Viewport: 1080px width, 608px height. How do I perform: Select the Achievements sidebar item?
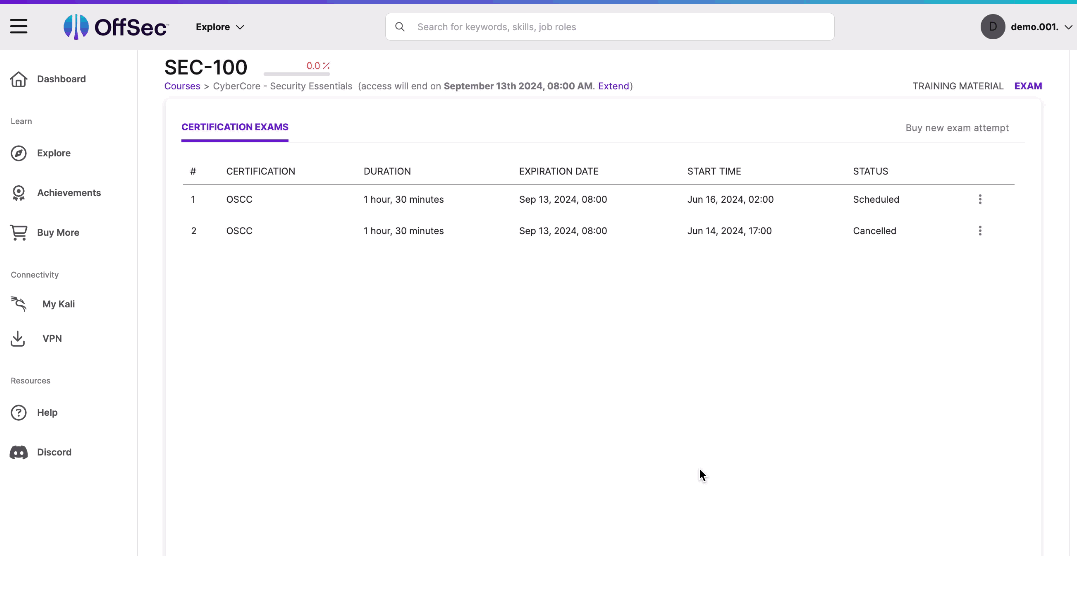68,192
